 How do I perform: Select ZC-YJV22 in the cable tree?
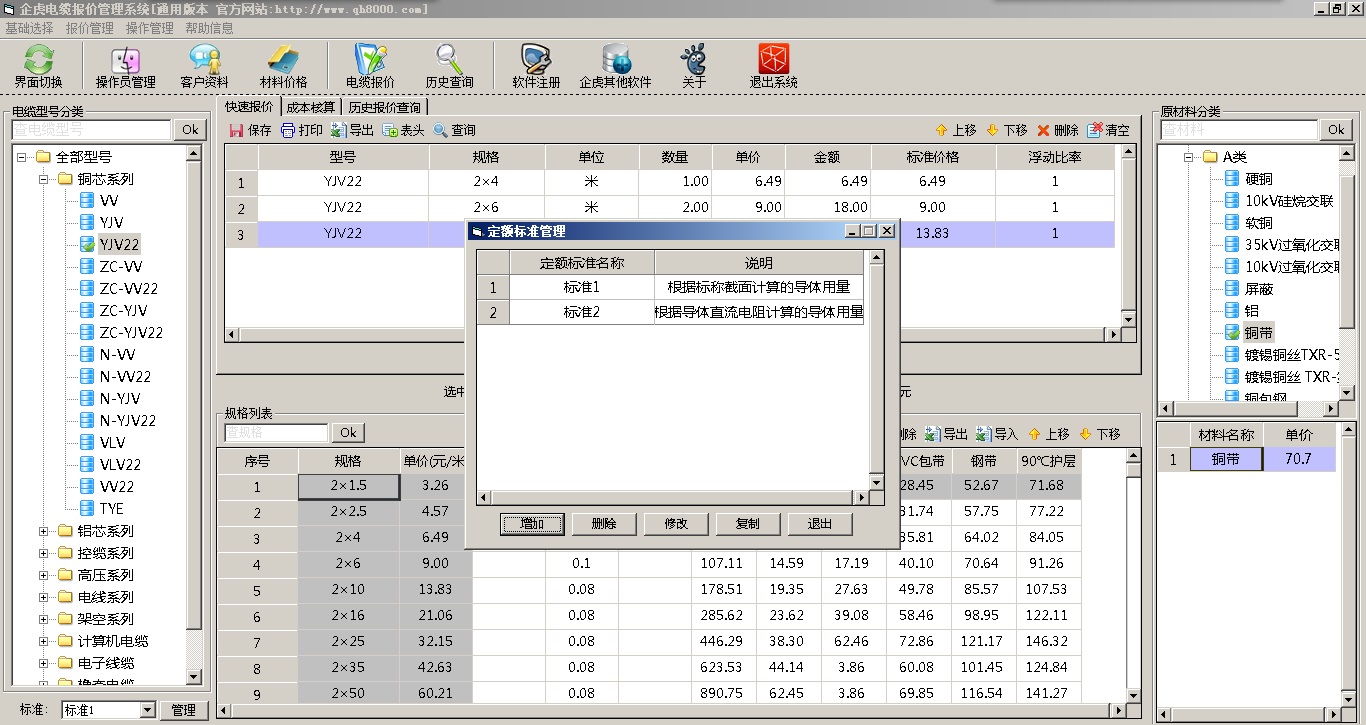(131, 332)
